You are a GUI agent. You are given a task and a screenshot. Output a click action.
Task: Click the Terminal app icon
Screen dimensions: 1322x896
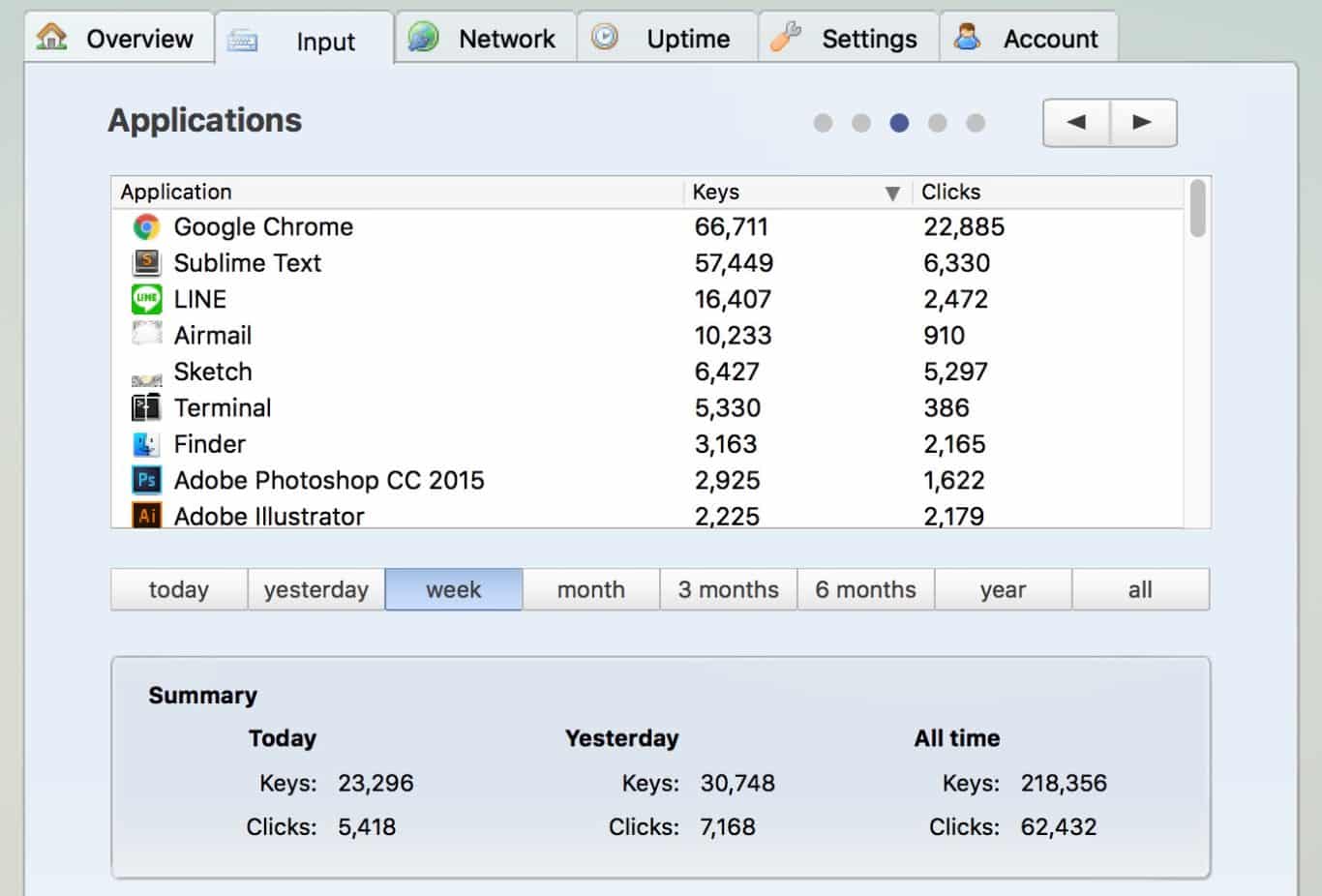[146, 407]
